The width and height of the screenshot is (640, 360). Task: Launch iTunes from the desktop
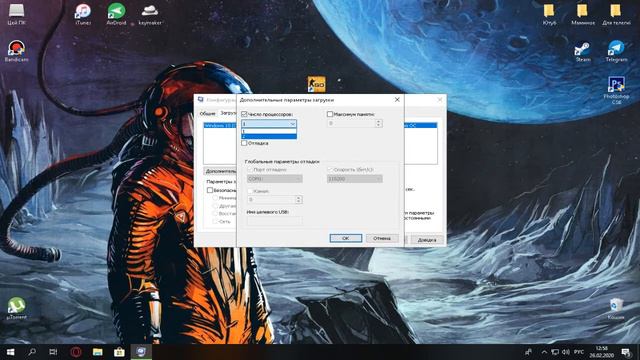tap(83, 14)
